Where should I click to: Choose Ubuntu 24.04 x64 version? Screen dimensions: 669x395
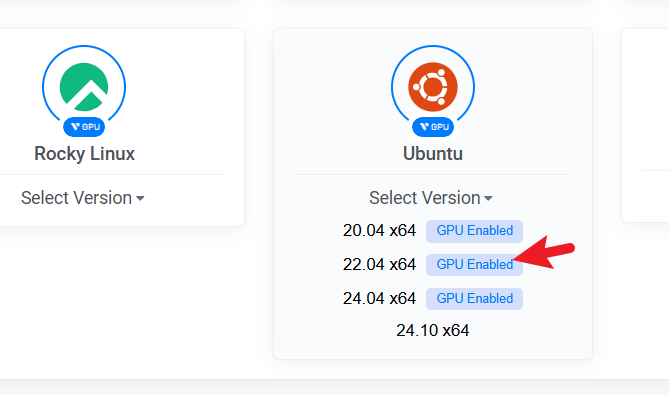click(x=379, y=299)
